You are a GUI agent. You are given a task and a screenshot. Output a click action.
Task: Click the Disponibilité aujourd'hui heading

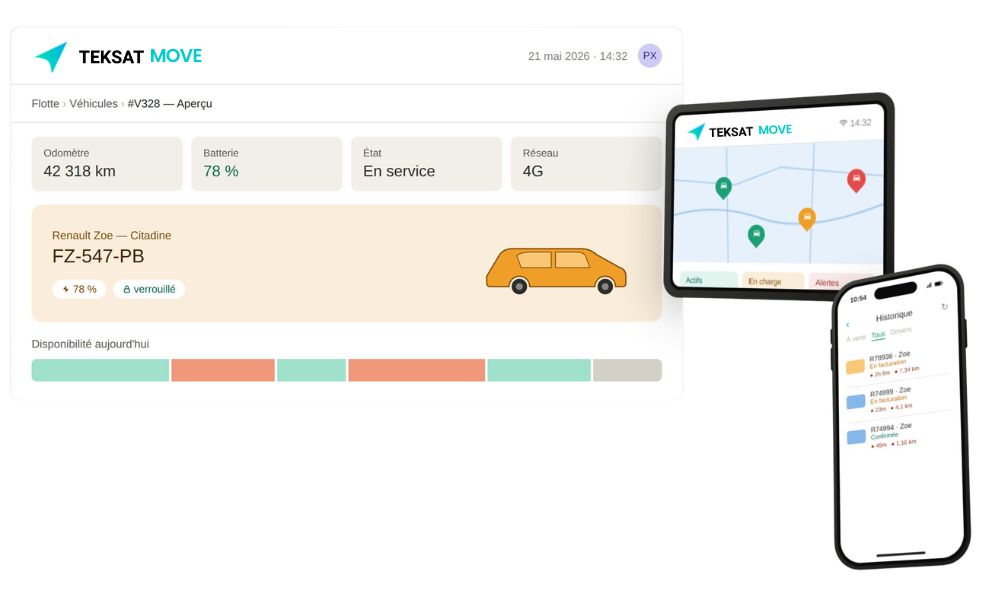pos(91,344)
